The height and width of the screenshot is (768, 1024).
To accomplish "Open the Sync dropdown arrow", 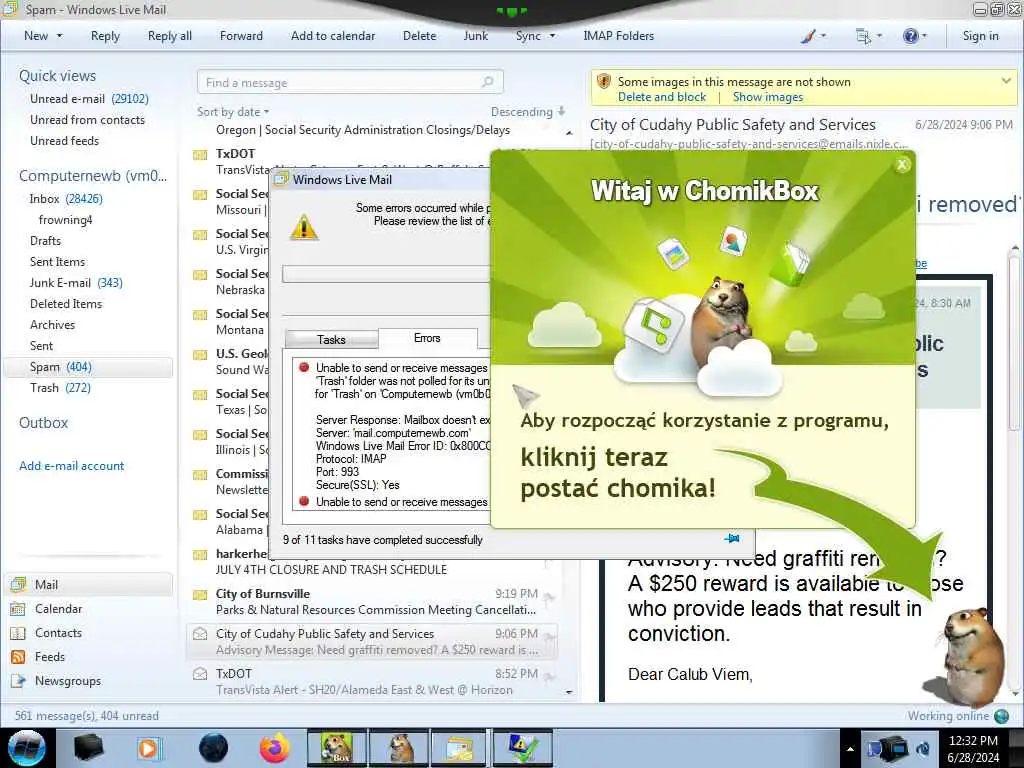I will pos(552,36).
